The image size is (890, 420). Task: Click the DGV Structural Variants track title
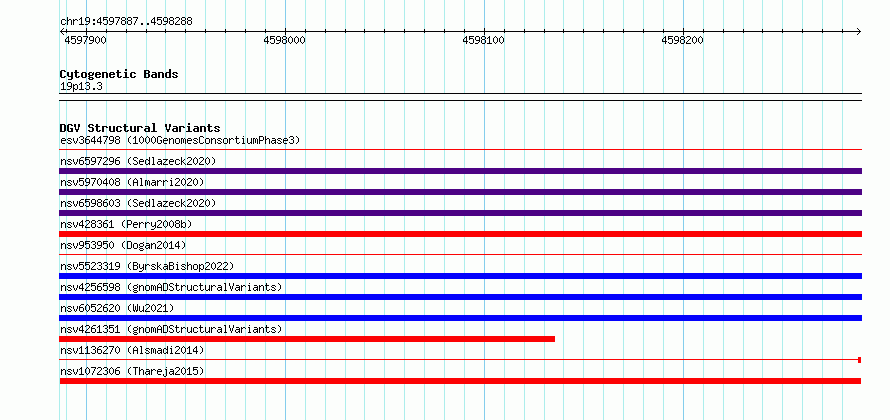(140, 128)
